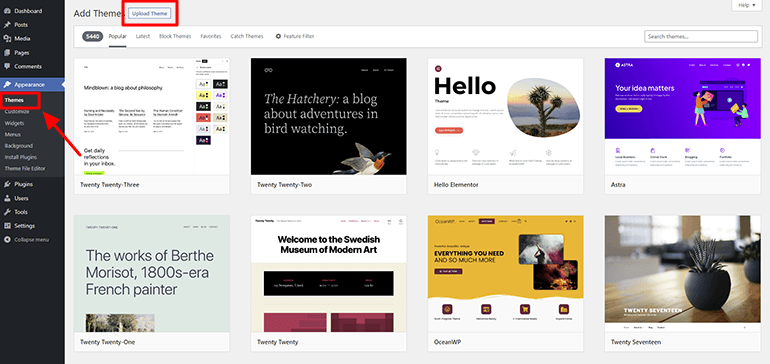Viewport: 770px width, 364px height.
Task: Go to Media in sidebar
Action: [22, 38]
